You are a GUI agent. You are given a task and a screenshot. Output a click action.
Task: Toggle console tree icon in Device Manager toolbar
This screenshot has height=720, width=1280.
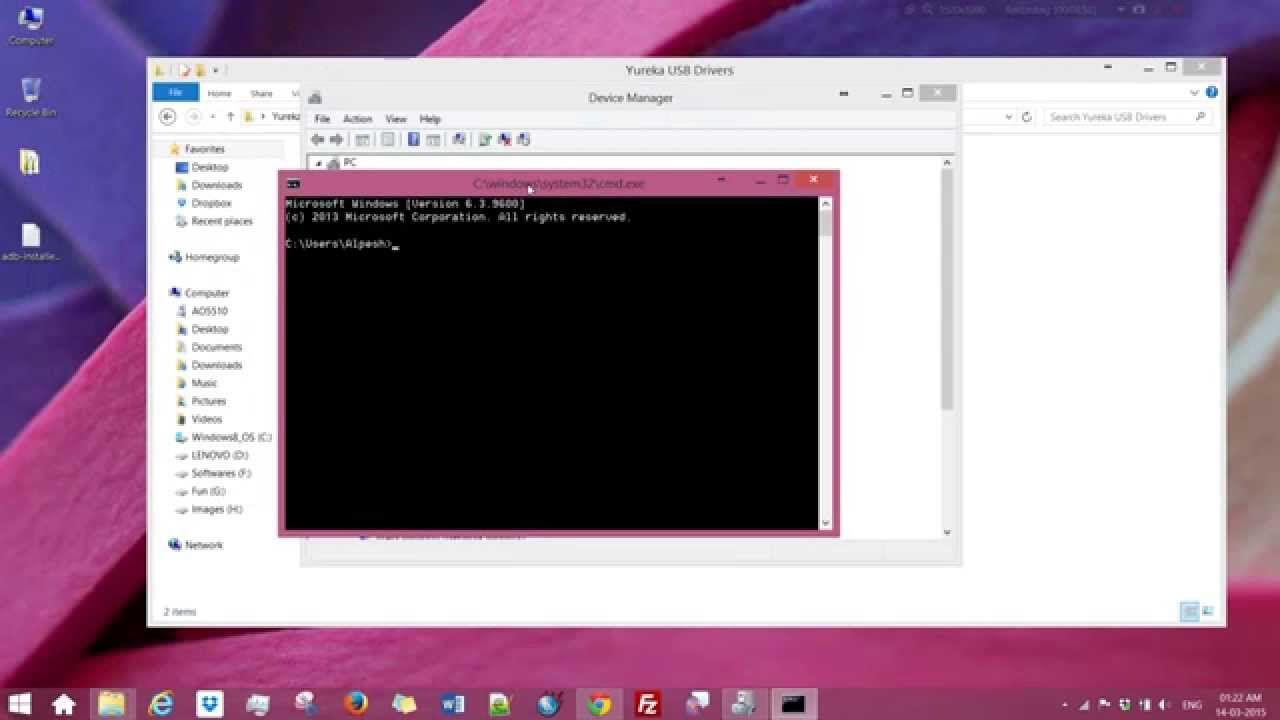coord(362,140)
